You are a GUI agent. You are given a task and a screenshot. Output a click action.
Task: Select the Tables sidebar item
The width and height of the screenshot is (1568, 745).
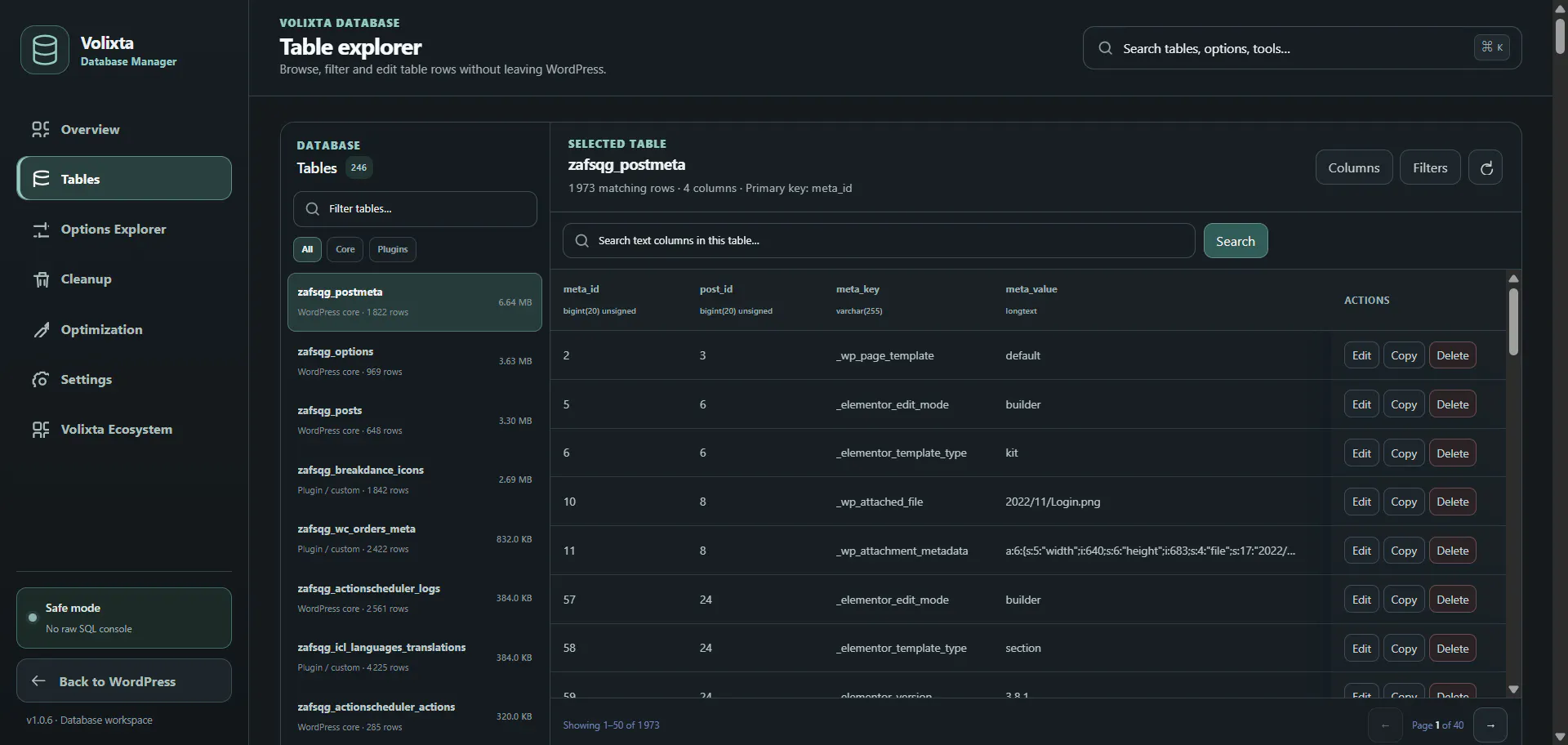(x=124, y=178)
